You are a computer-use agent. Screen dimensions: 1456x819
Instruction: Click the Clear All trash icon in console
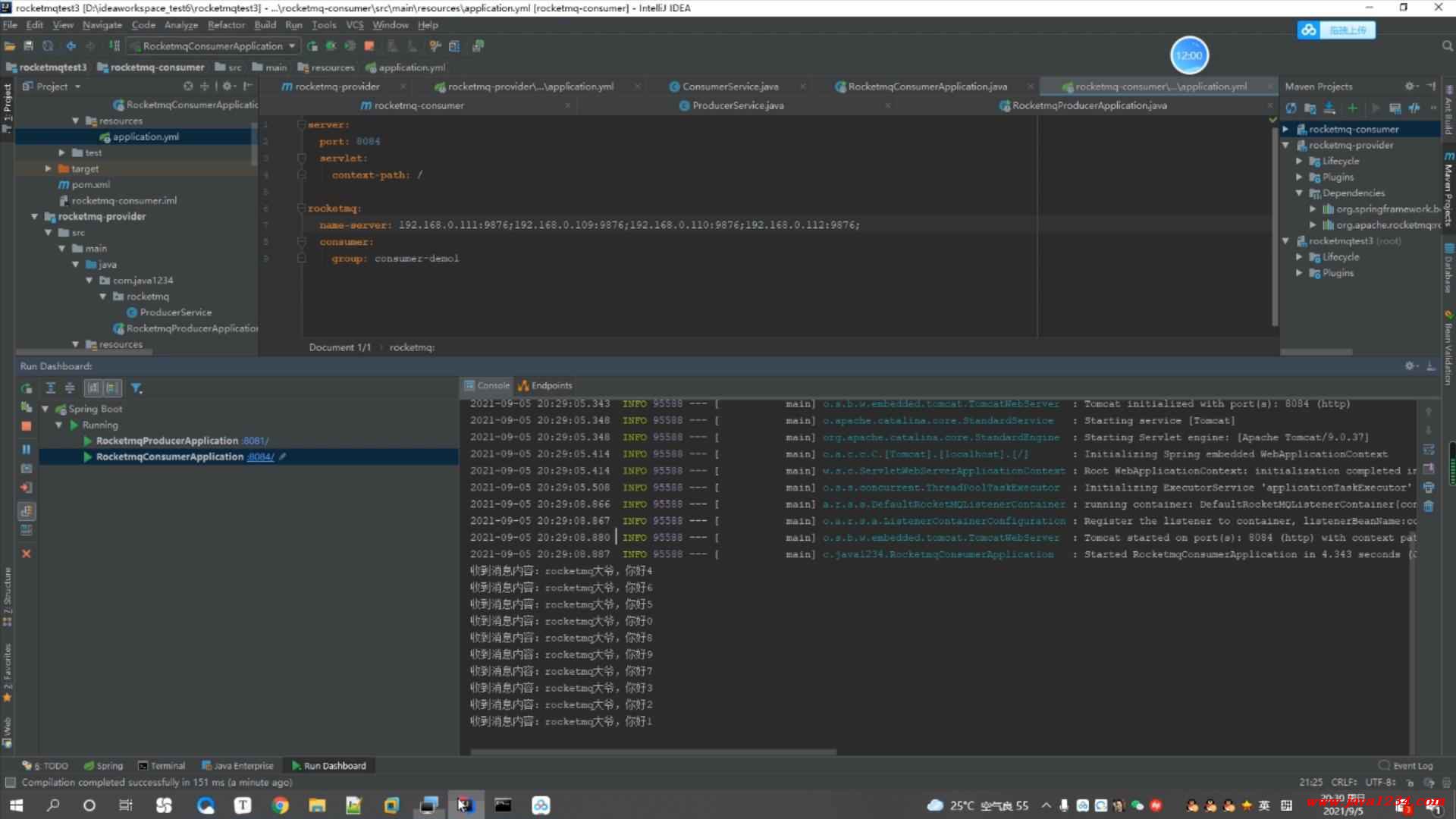click(1429, 506)
